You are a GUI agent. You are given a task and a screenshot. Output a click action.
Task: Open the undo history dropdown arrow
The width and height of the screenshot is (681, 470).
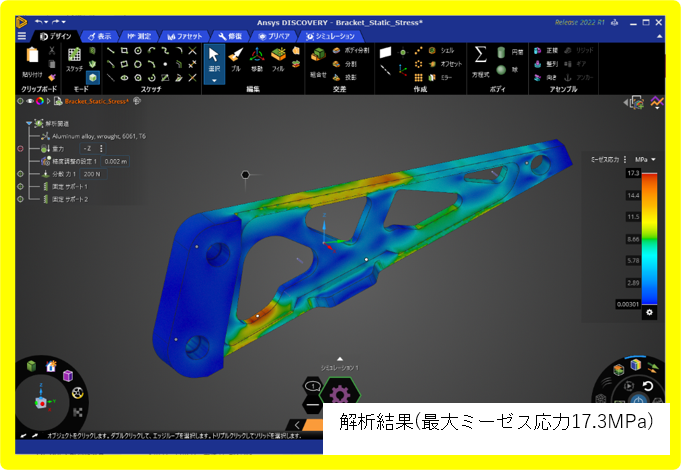click(46, 22)
